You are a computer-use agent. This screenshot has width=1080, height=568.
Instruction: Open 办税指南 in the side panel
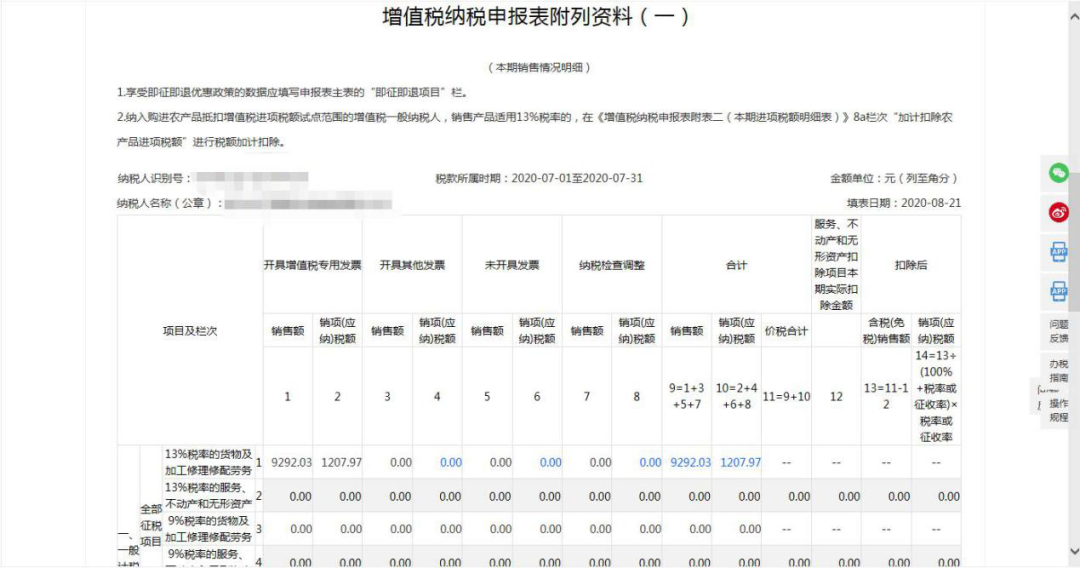coord(1059,370)
